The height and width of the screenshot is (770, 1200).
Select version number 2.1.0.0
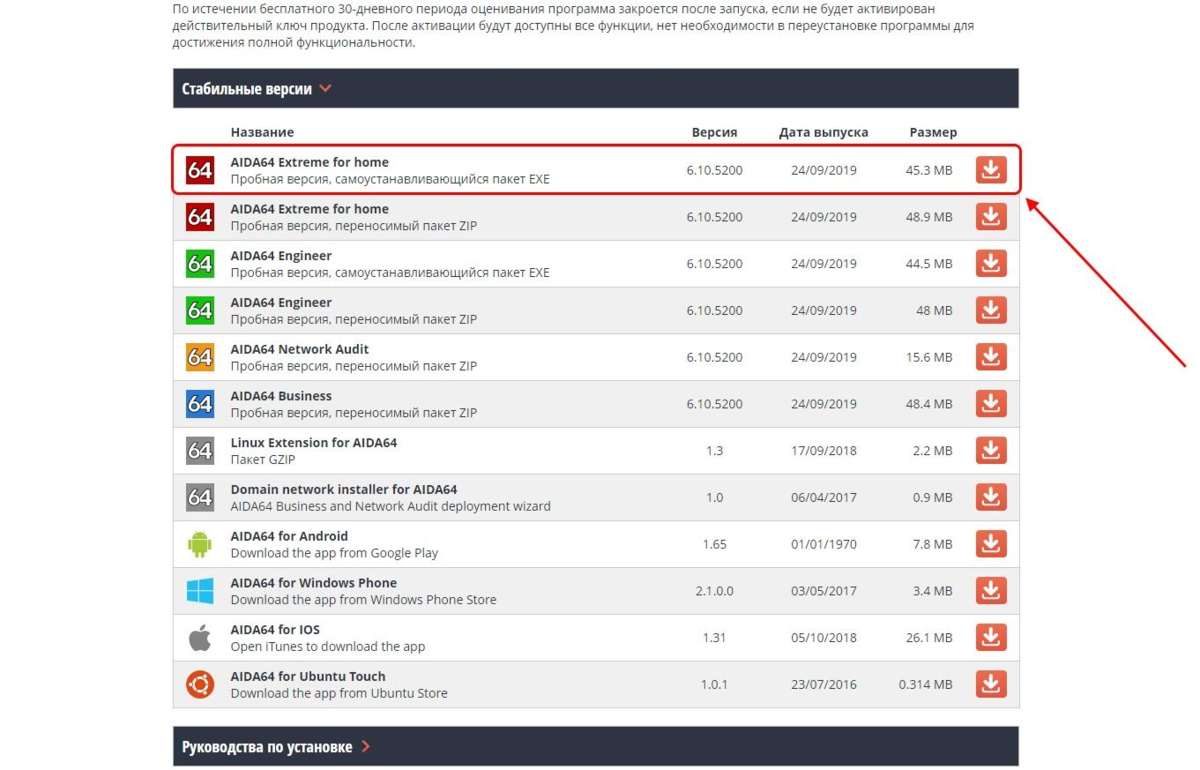(x=714, y=591)
